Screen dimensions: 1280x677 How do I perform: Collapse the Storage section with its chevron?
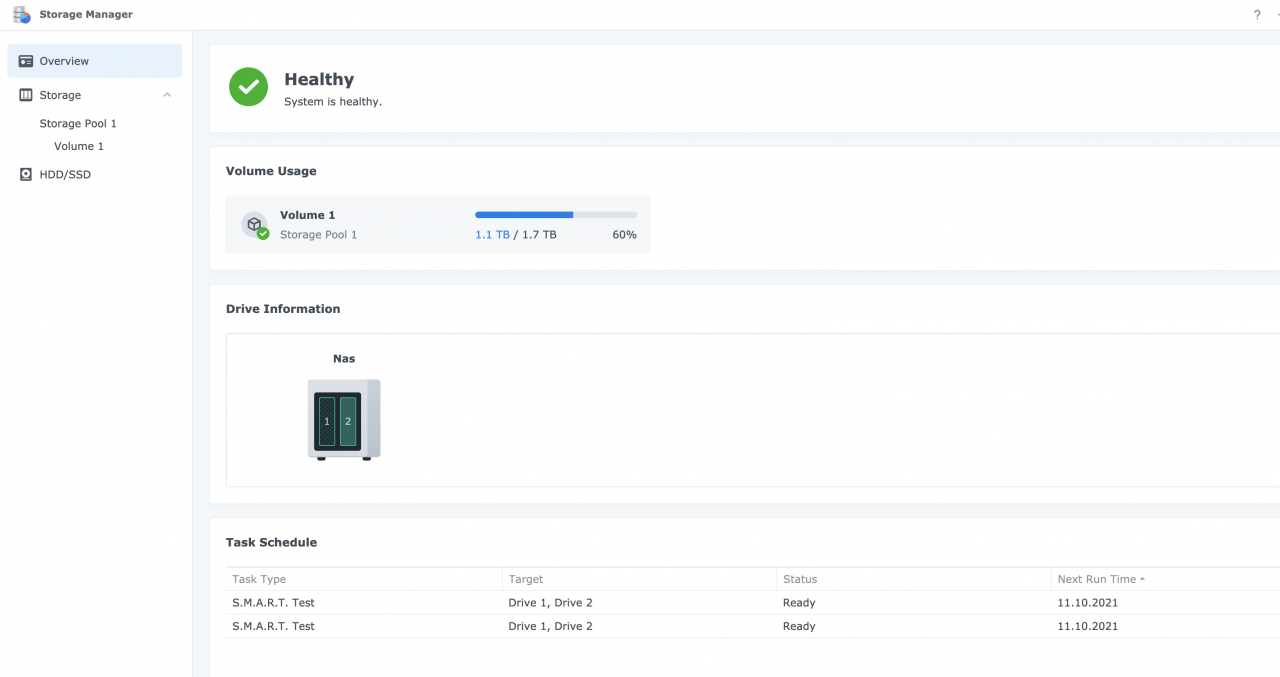[167, 94]
